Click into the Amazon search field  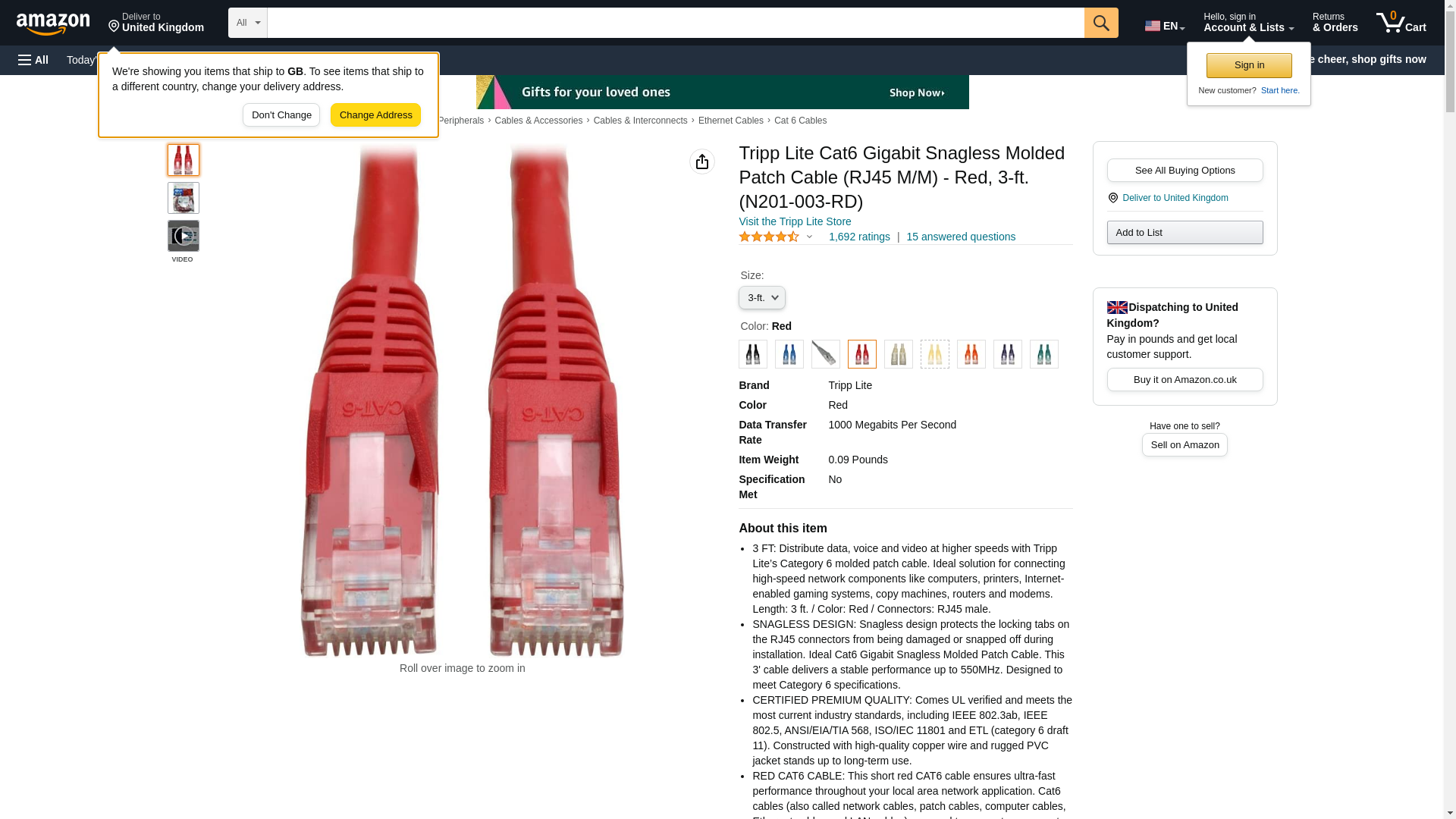[676, 23]
